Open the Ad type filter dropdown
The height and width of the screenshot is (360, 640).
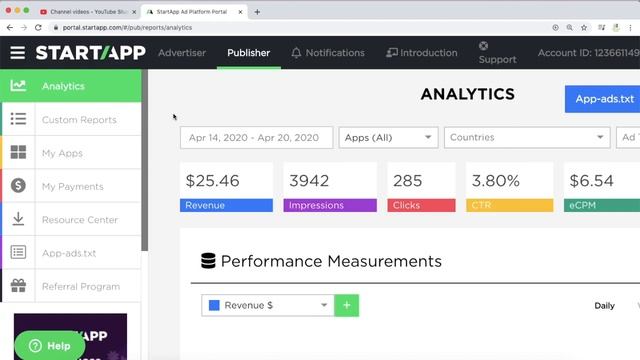coord(628,138)
